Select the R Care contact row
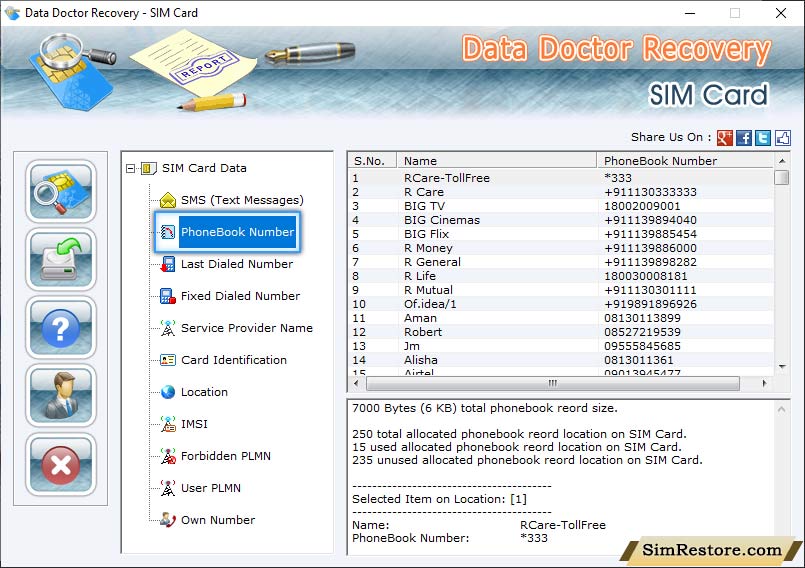The height and width of the screenshot is (568, 805). (561, 192)
